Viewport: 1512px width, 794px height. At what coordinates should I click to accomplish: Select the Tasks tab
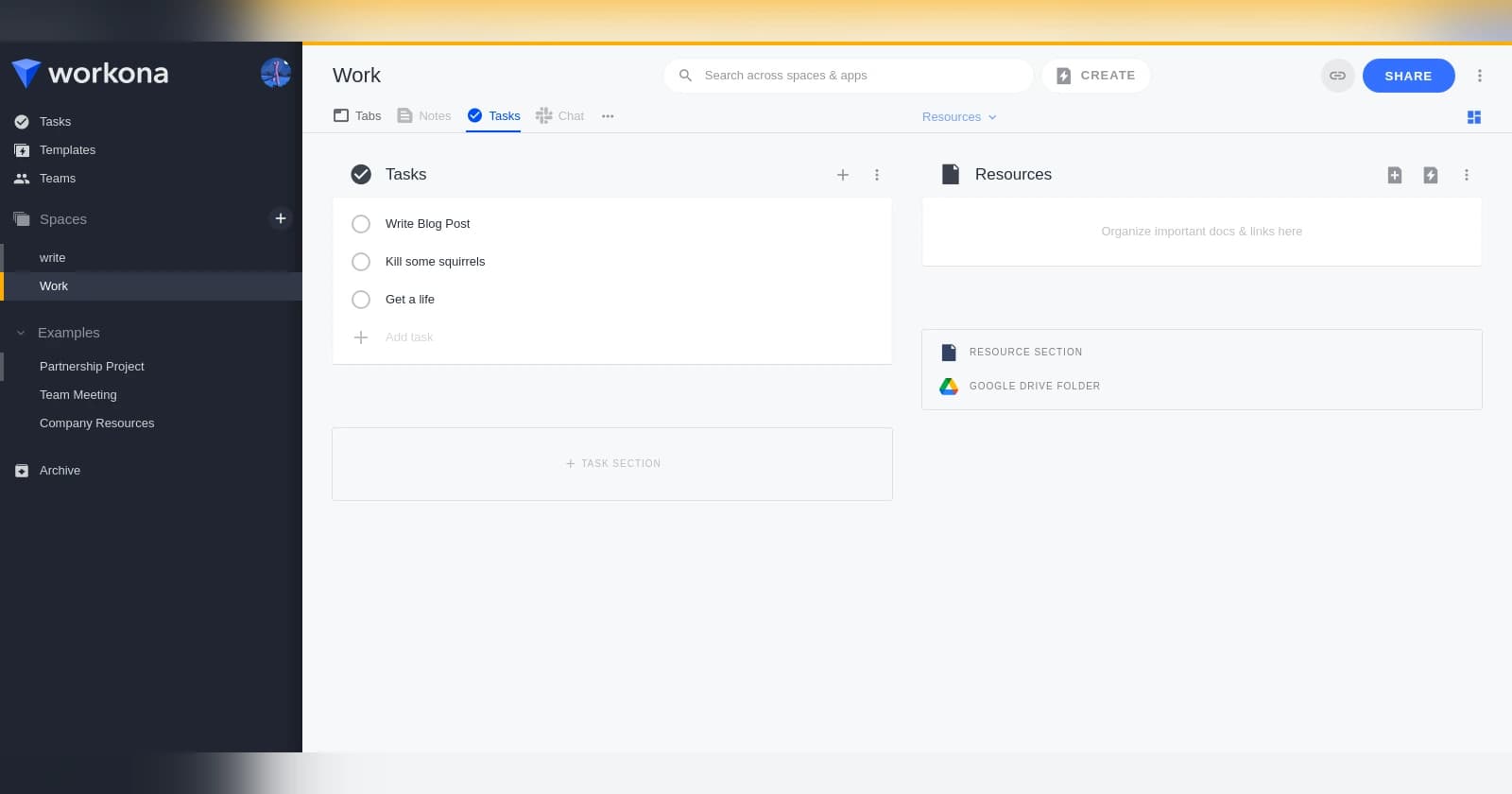click(493, 115)
